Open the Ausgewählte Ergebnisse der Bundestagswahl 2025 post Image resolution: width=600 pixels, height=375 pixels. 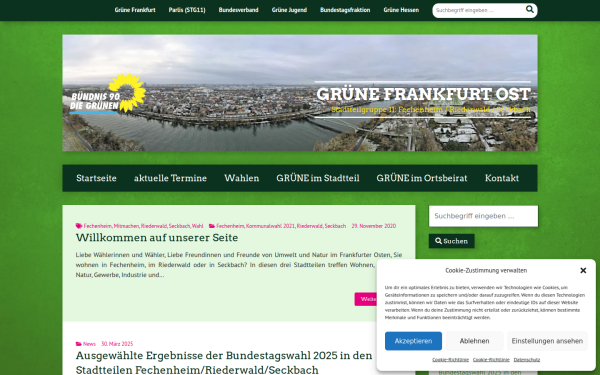224,362
